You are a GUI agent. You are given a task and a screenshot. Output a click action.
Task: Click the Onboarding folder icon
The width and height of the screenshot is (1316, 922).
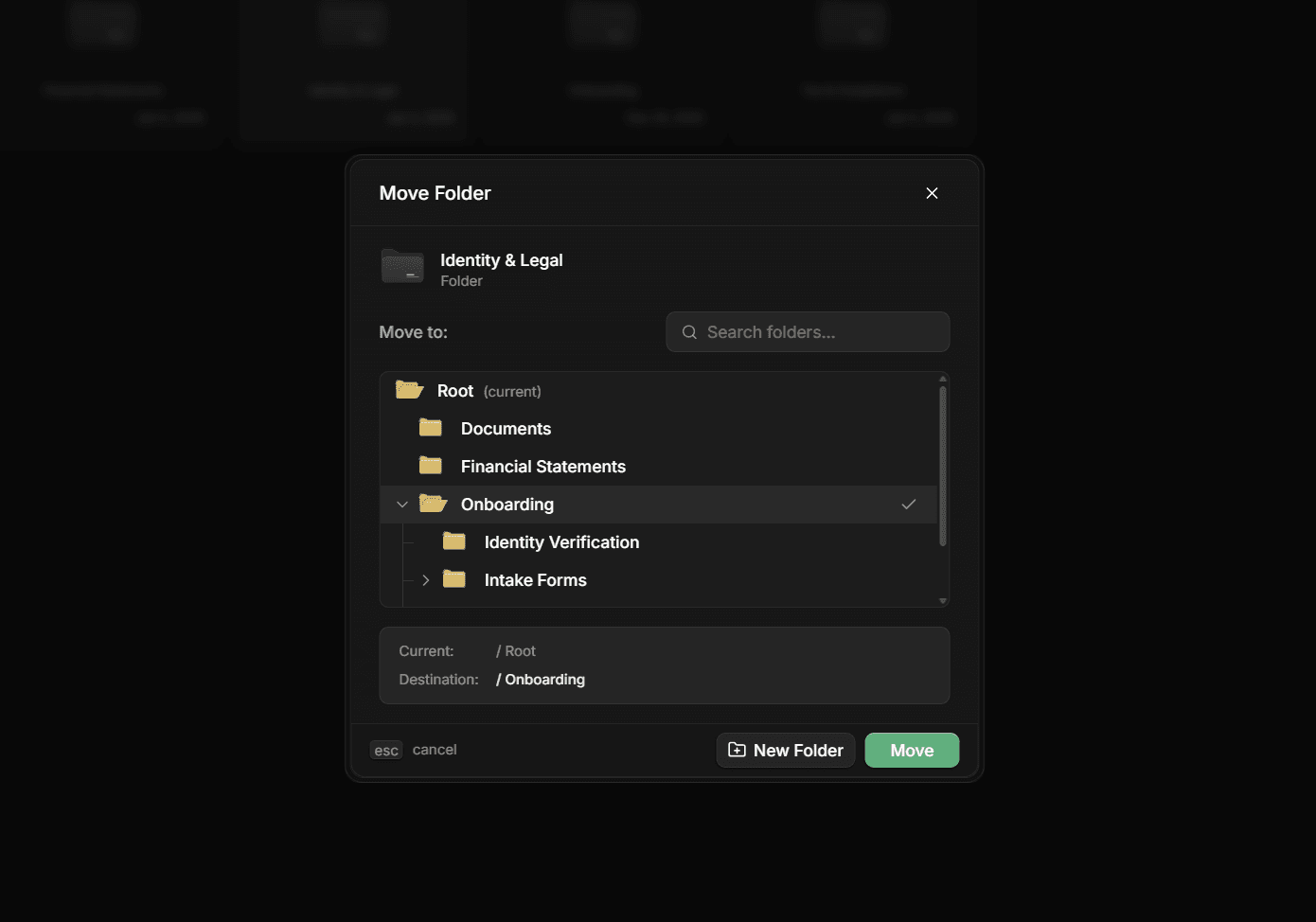pos(433,503)
